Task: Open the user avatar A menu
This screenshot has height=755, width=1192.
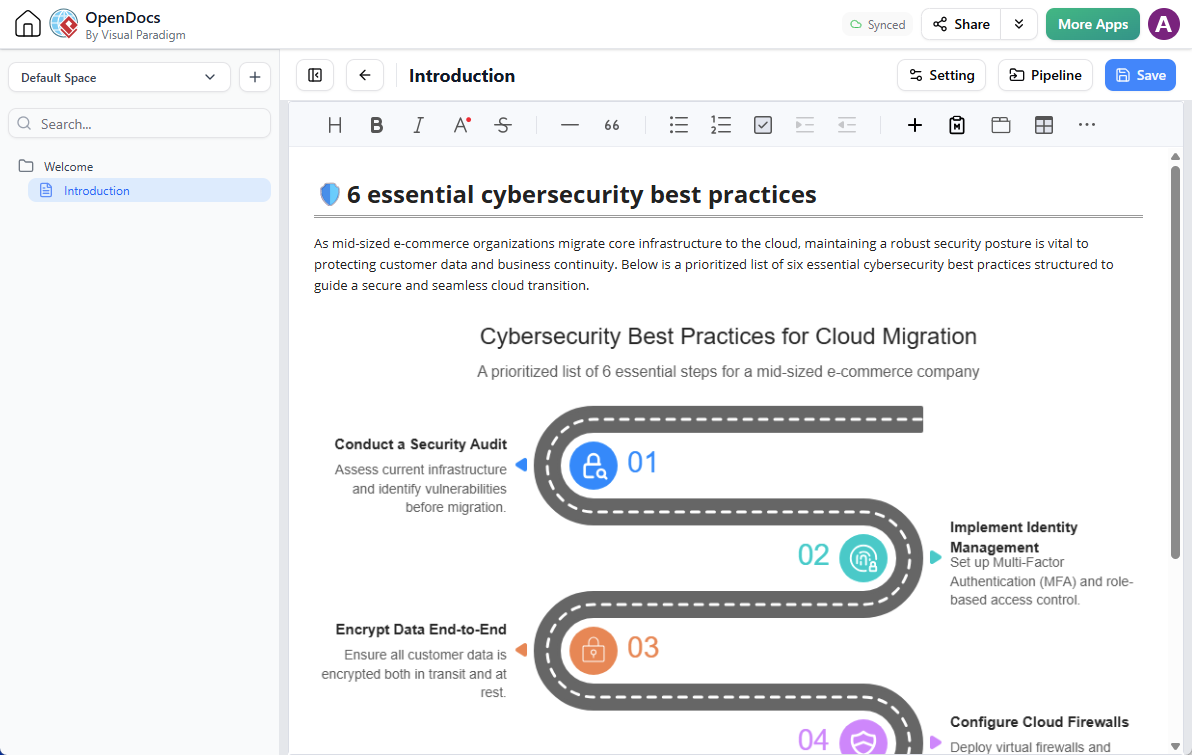Action: (x=1163, y=24)
